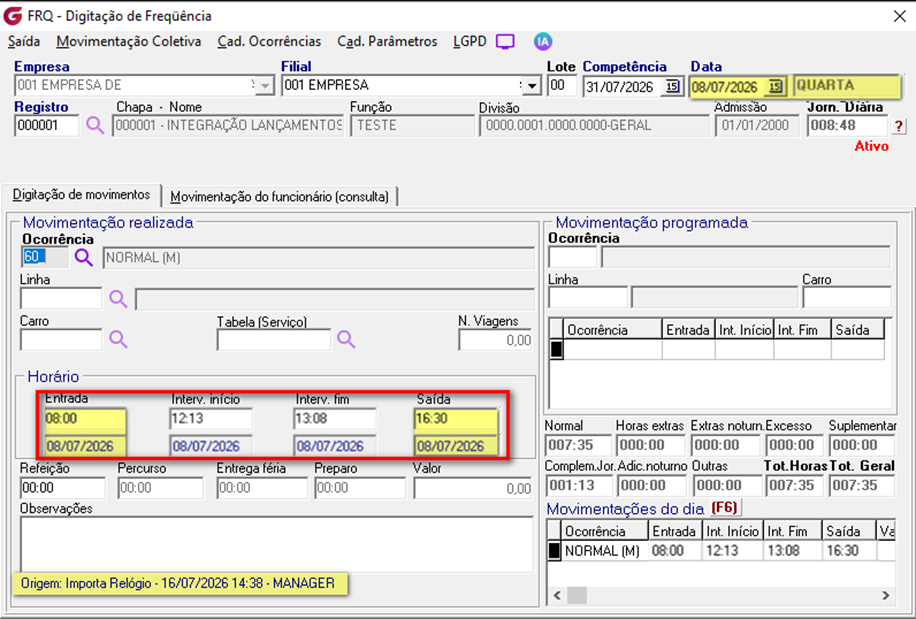The height and width of the screenshot is (619, 916).
Task: Click the Observações text area
Action: tap(276, 544)
